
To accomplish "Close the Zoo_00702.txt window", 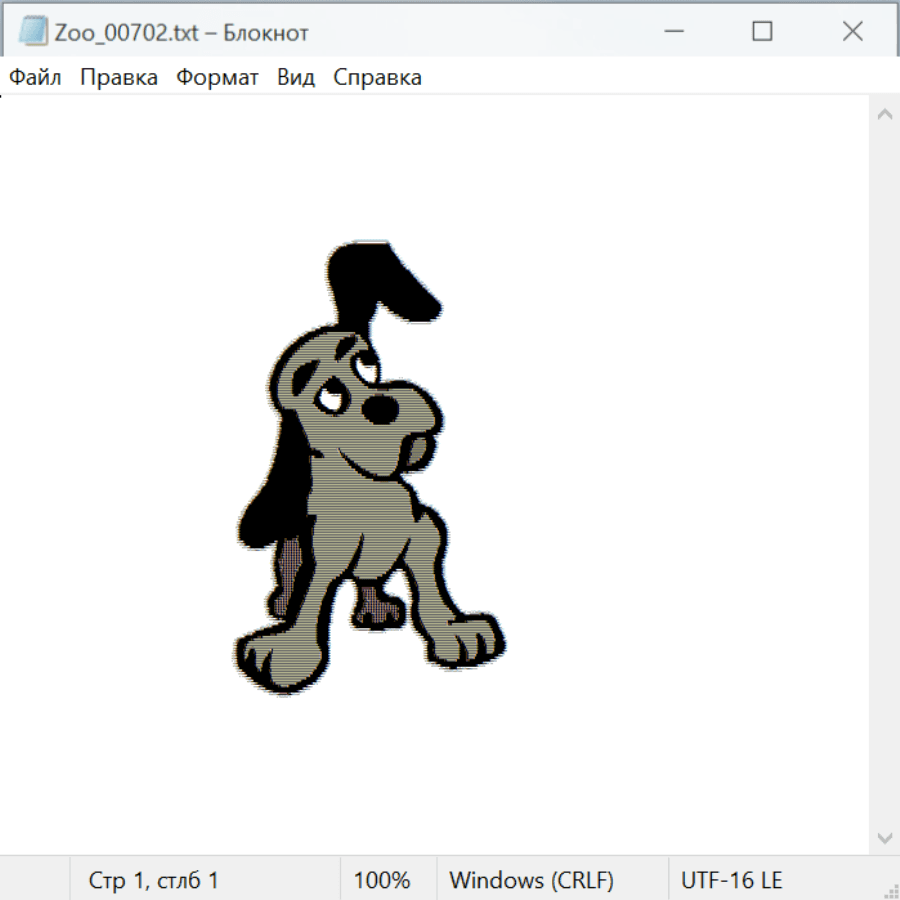I will (x=852, y=32).
